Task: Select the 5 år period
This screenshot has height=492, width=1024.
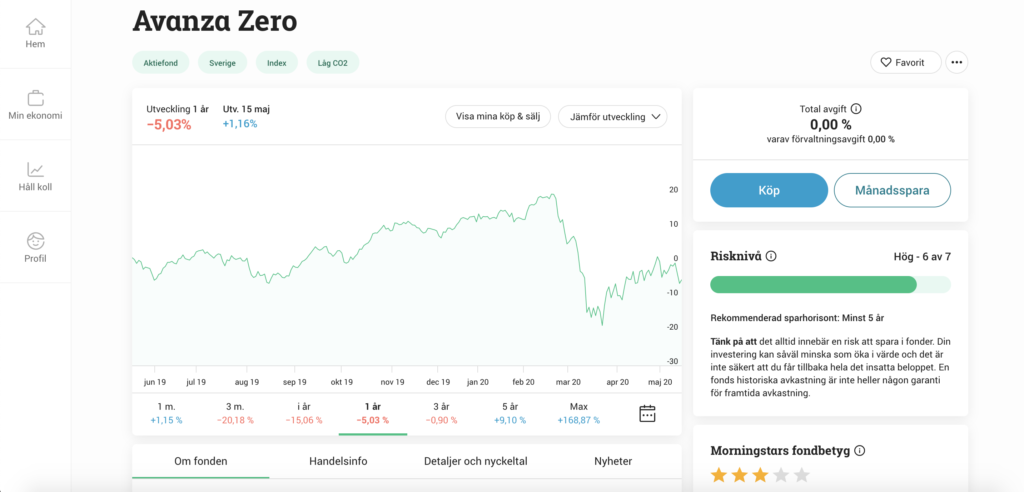Action: pyautogui.click(x=509, y=414)
